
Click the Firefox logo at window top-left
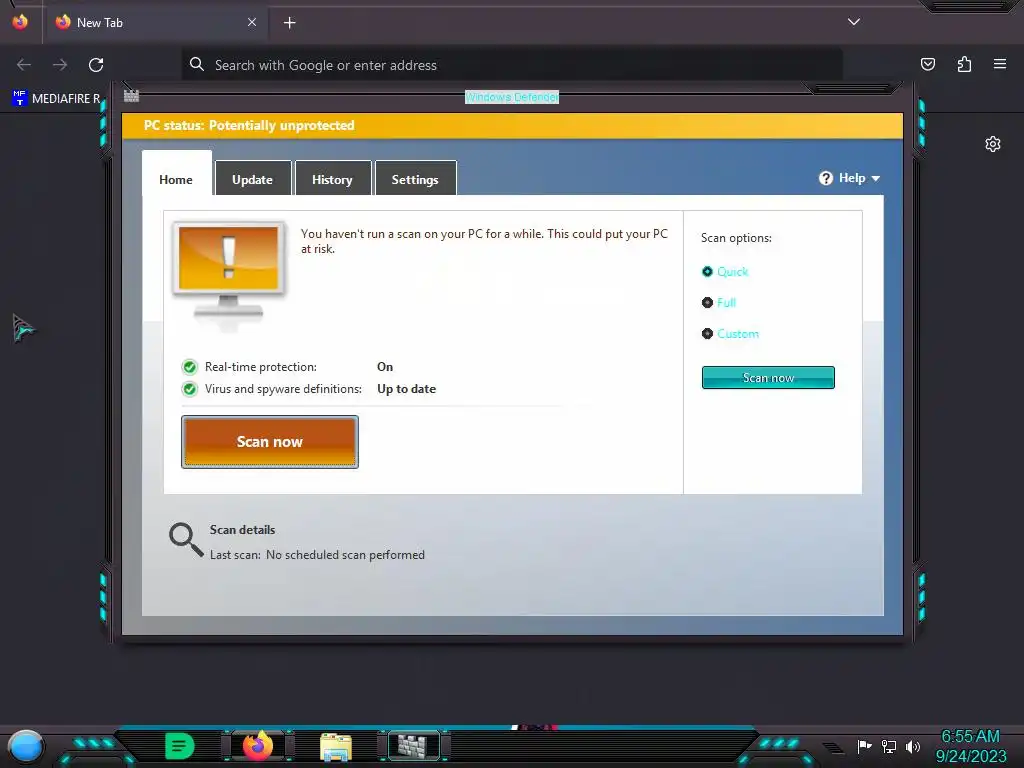click(x=20, y=22)
